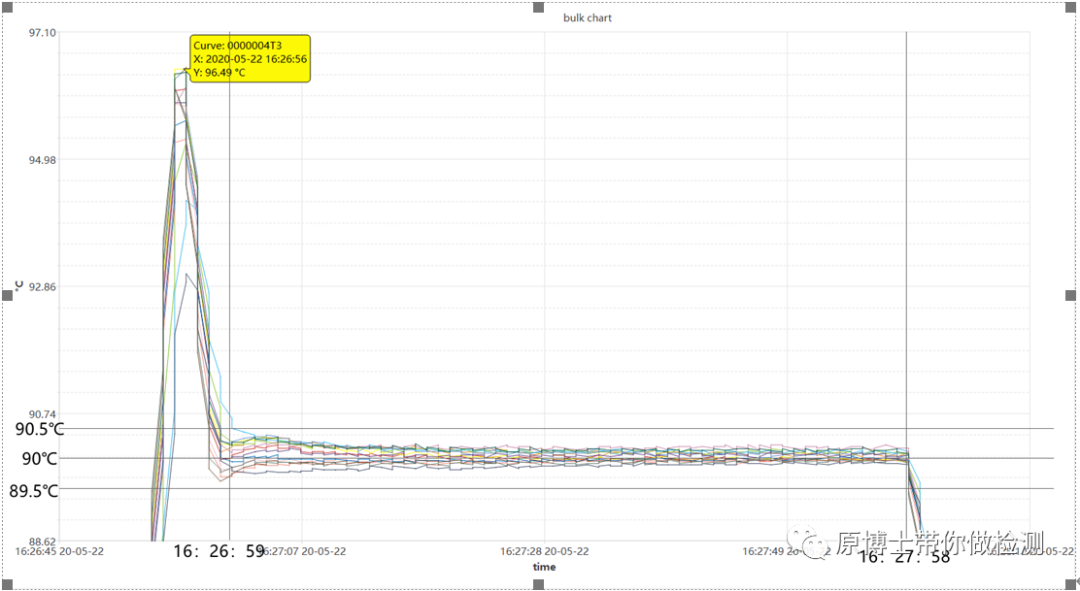Click the 16:27:28 x-axis tick label
Image resolution: width=1080 pixels, height=591 pixels.
click(545, 551)
